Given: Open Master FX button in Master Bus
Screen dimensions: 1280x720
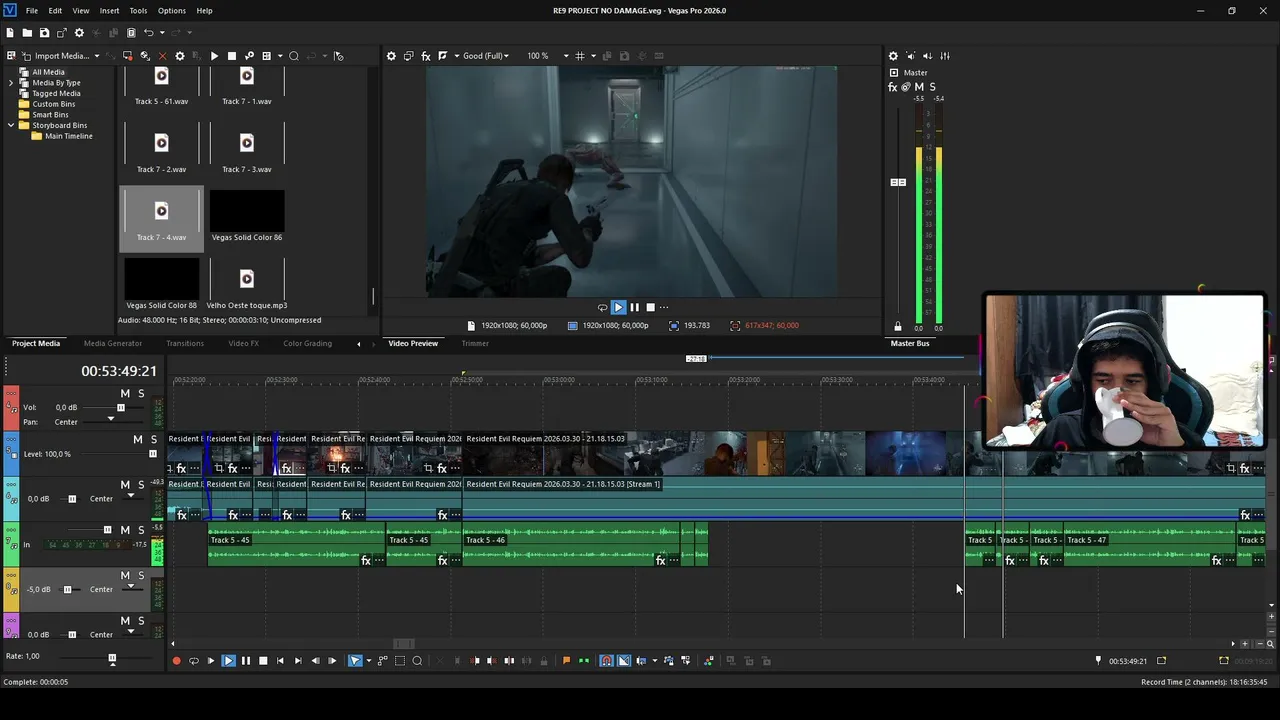Looking at the screenshot, I should pos(893,87).
